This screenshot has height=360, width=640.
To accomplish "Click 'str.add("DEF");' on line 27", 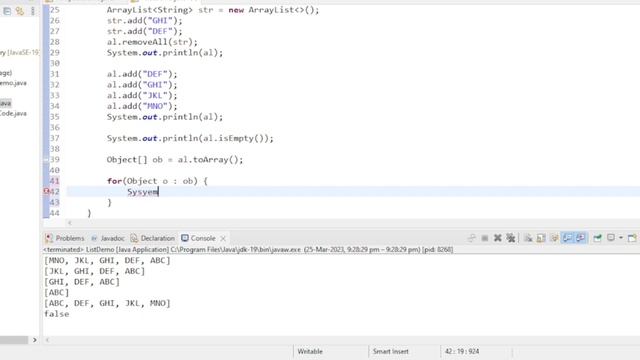I will tap(145, 31).
